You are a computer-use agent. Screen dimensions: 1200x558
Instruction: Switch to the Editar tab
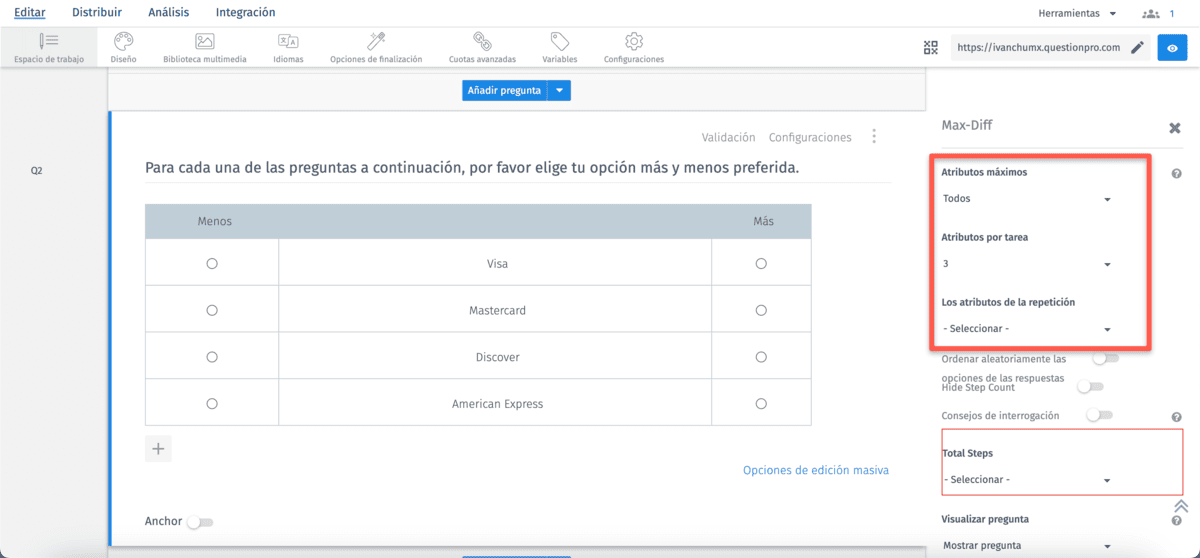(x=29, y=13)
